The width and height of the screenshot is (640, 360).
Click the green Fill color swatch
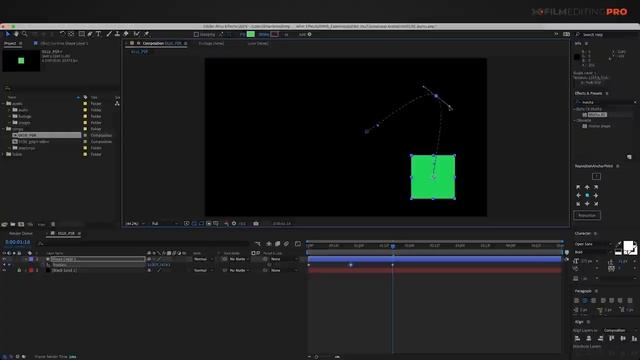(251, 35)
